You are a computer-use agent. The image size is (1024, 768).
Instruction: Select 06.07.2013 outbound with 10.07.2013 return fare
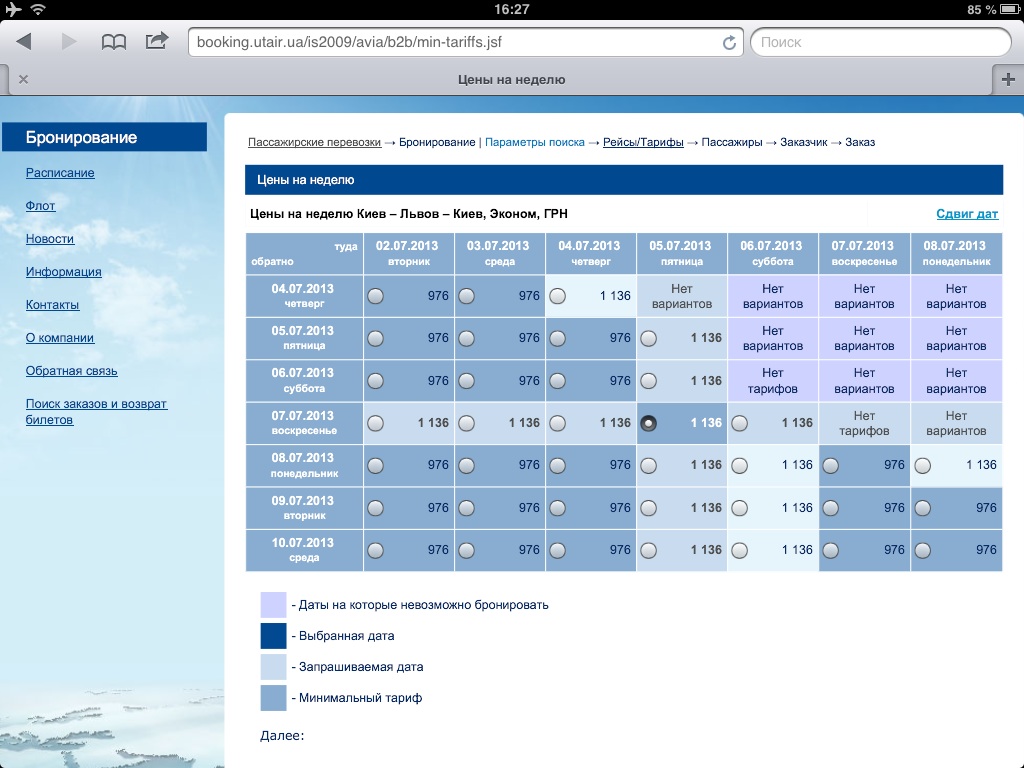740,550
